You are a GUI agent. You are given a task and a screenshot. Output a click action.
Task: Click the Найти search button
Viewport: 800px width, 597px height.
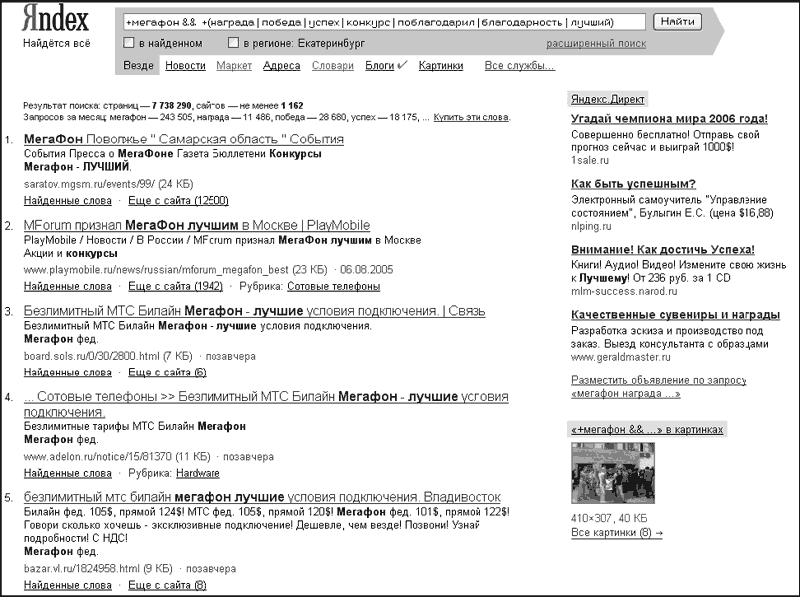[678, 21]
